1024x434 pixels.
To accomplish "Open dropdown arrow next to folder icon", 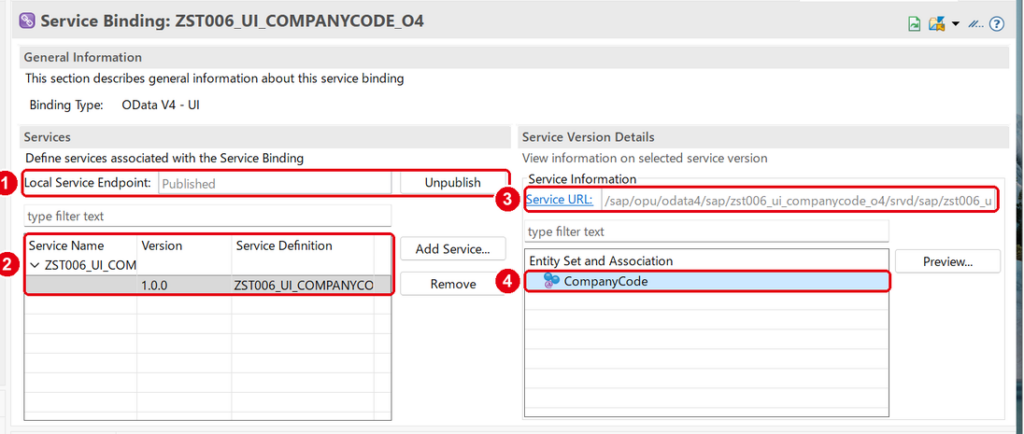I will (955, 24).
